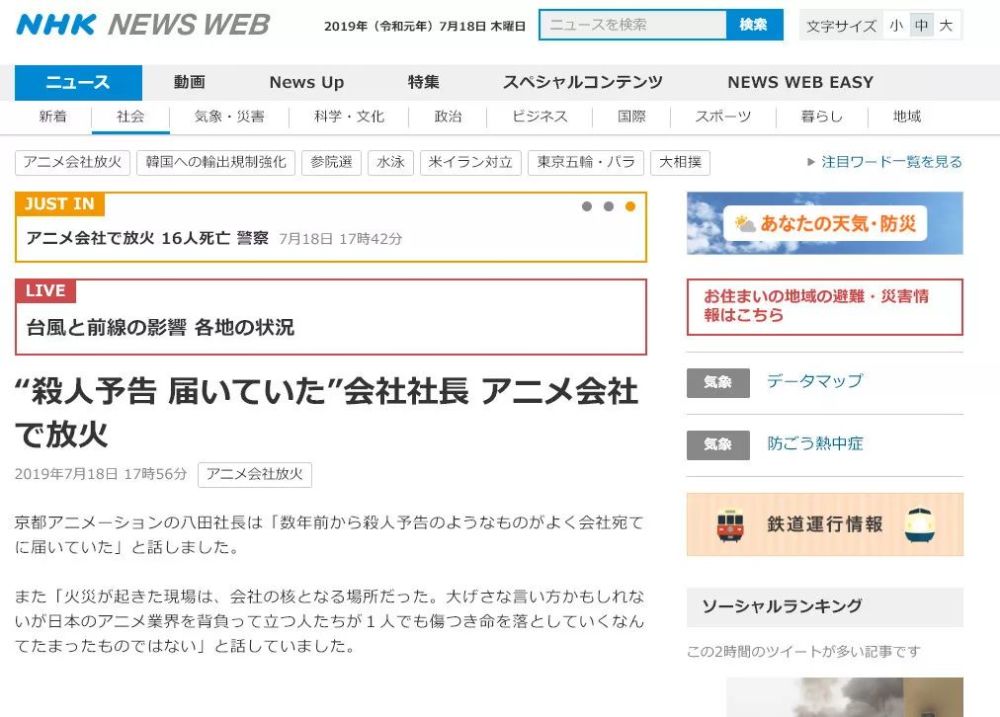Click the 東京五輪・パラ keyword tag
The width and height of the screenshot is (1000, 717).
tap(586, 163)
